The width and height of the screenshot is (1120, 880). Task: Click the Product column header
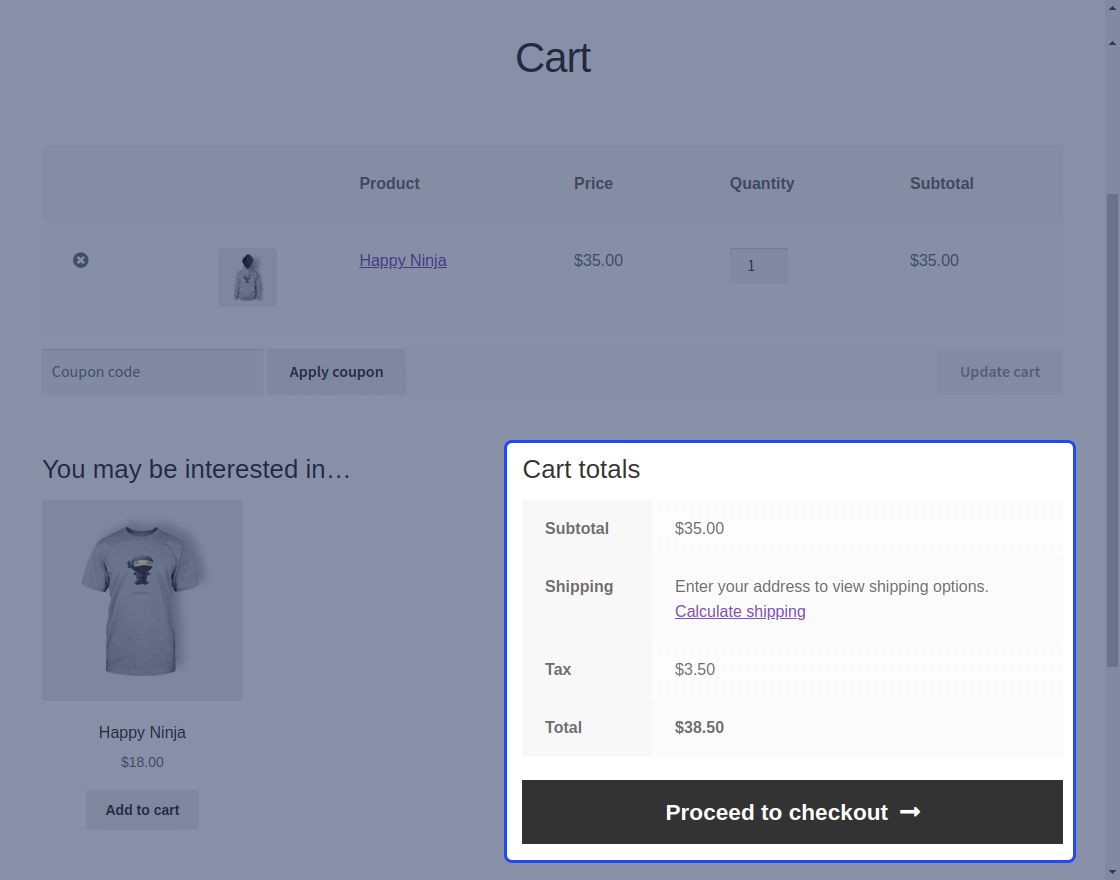coord(389,183)
